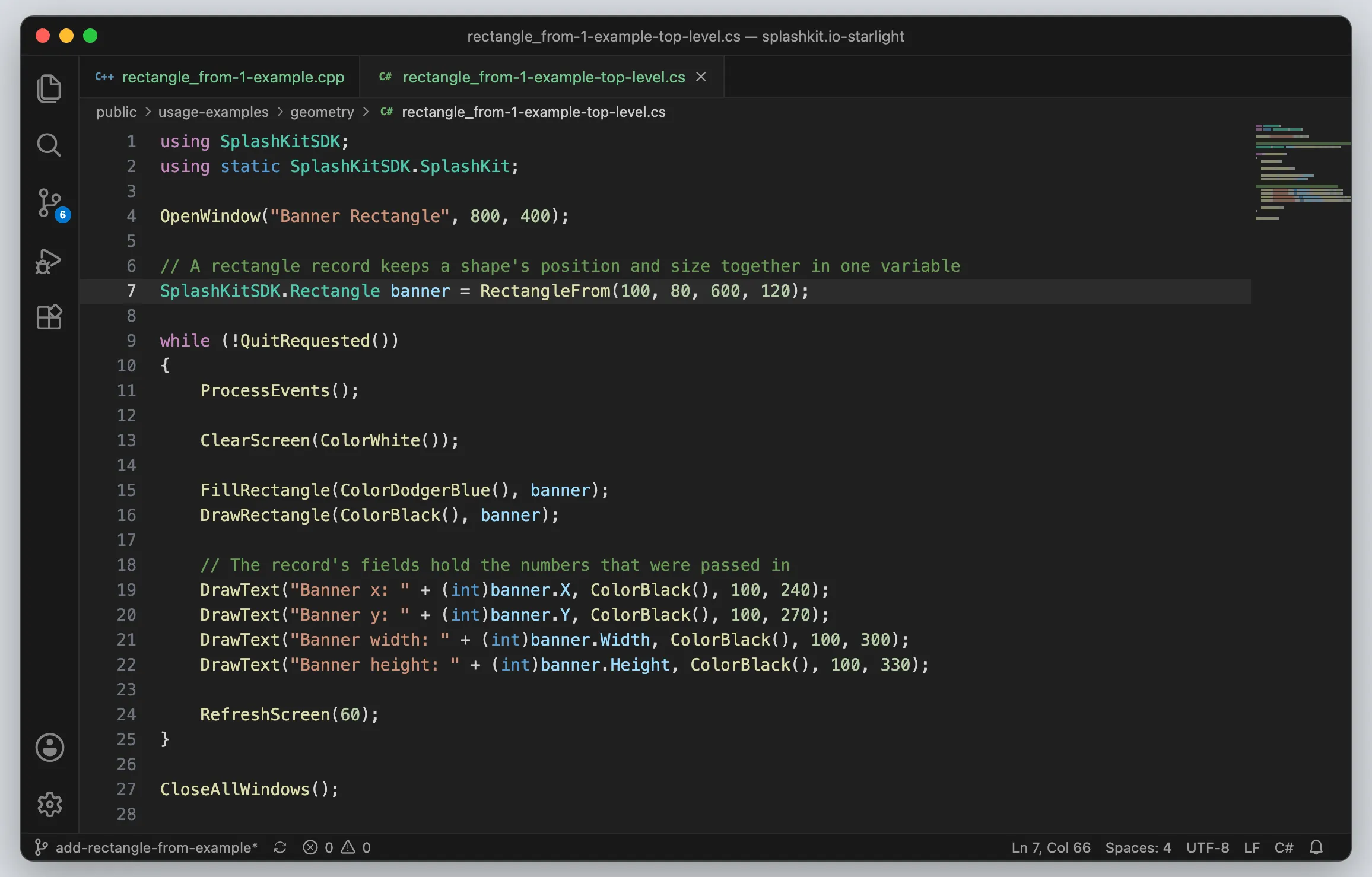Click LF end-of-line setting
Image resolution: width=1372 pixels, height=877 pixels.
(x=1252, y=847)
